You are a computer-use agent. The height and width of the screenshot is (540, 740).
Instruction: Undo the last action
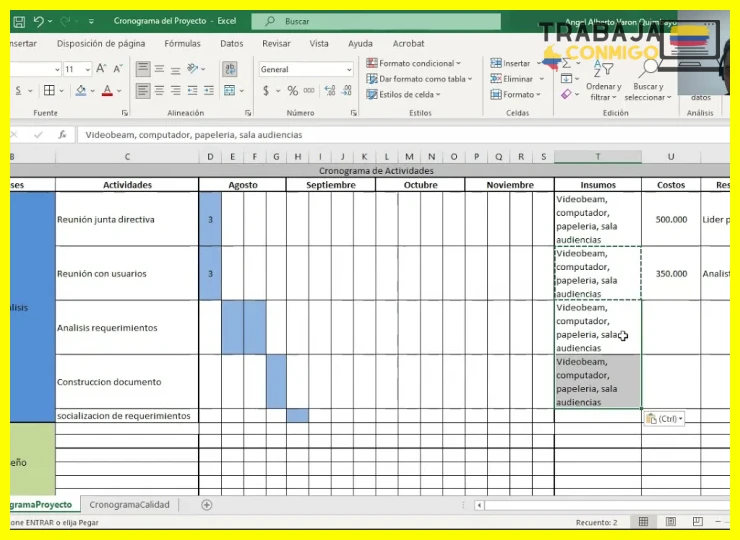(38, 21)
